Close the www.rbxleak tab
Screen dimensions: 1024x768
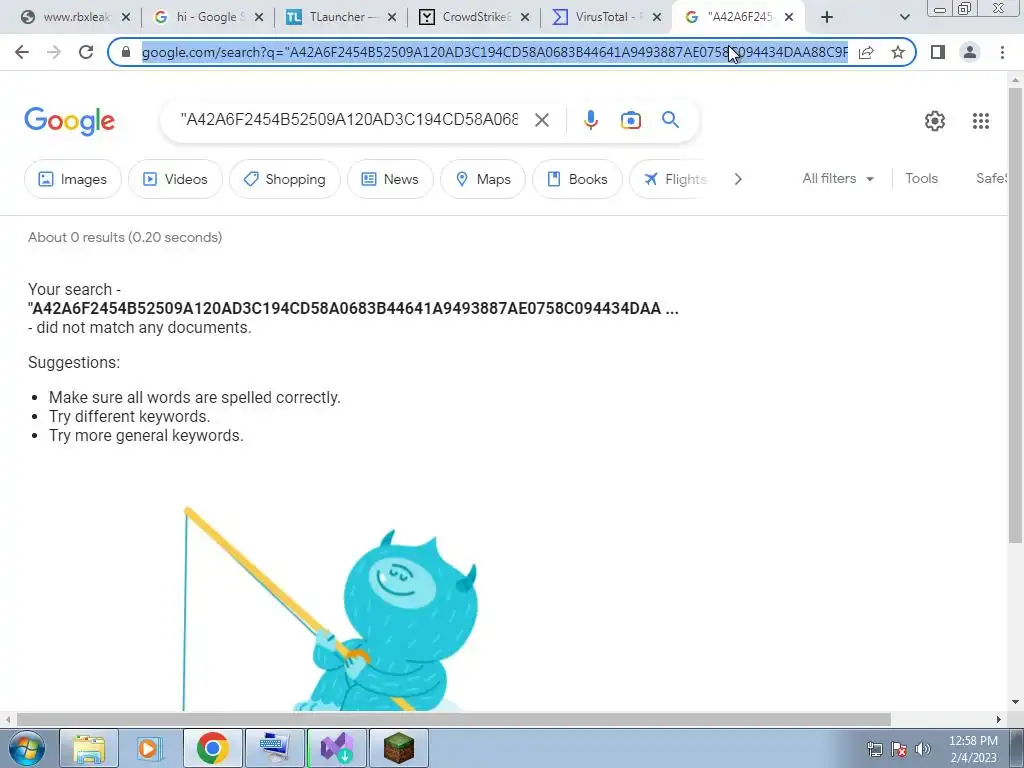coord(125,17)
